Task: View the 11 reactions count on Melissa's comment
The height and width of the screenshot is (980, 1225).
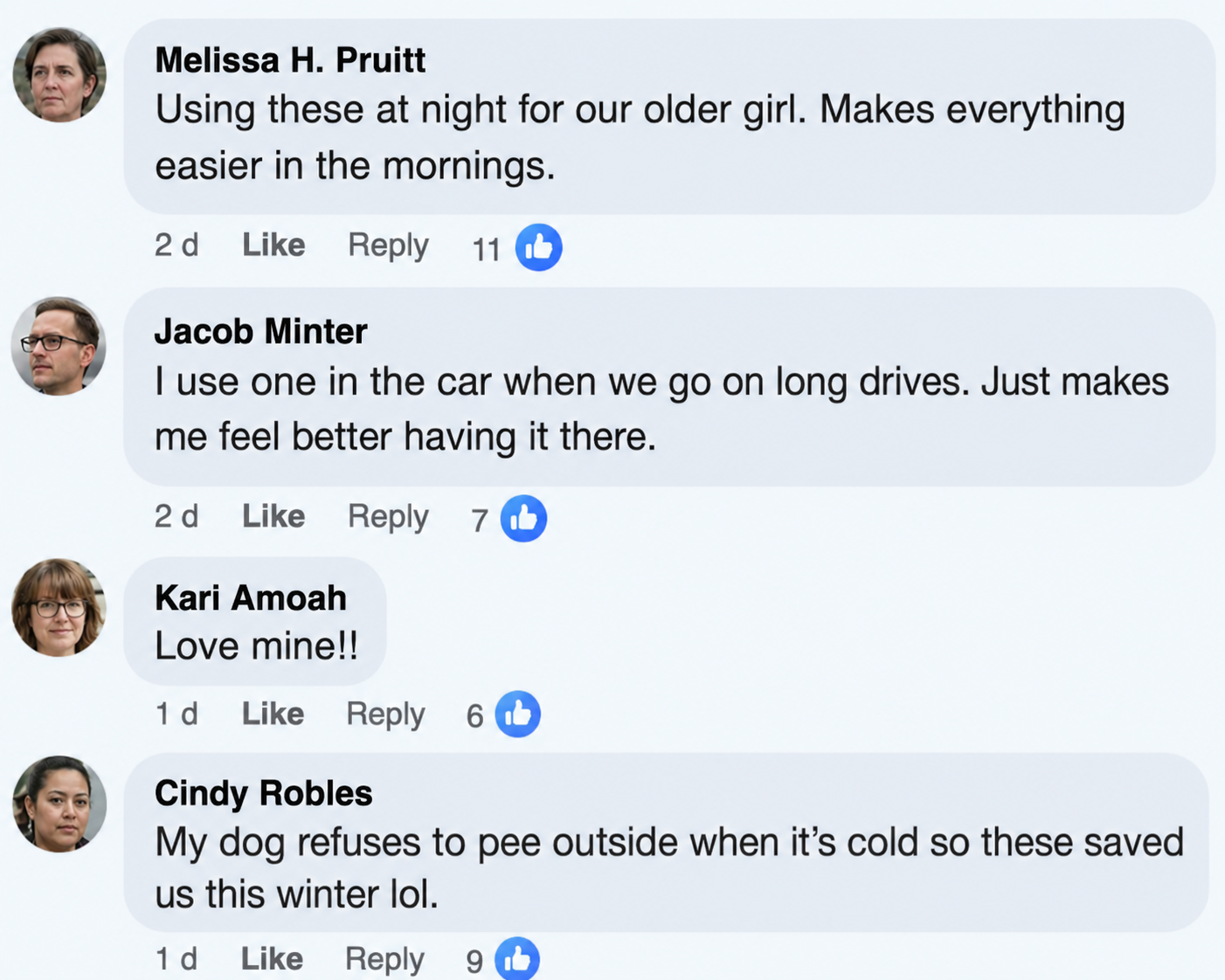Action: tap(486, 250)
